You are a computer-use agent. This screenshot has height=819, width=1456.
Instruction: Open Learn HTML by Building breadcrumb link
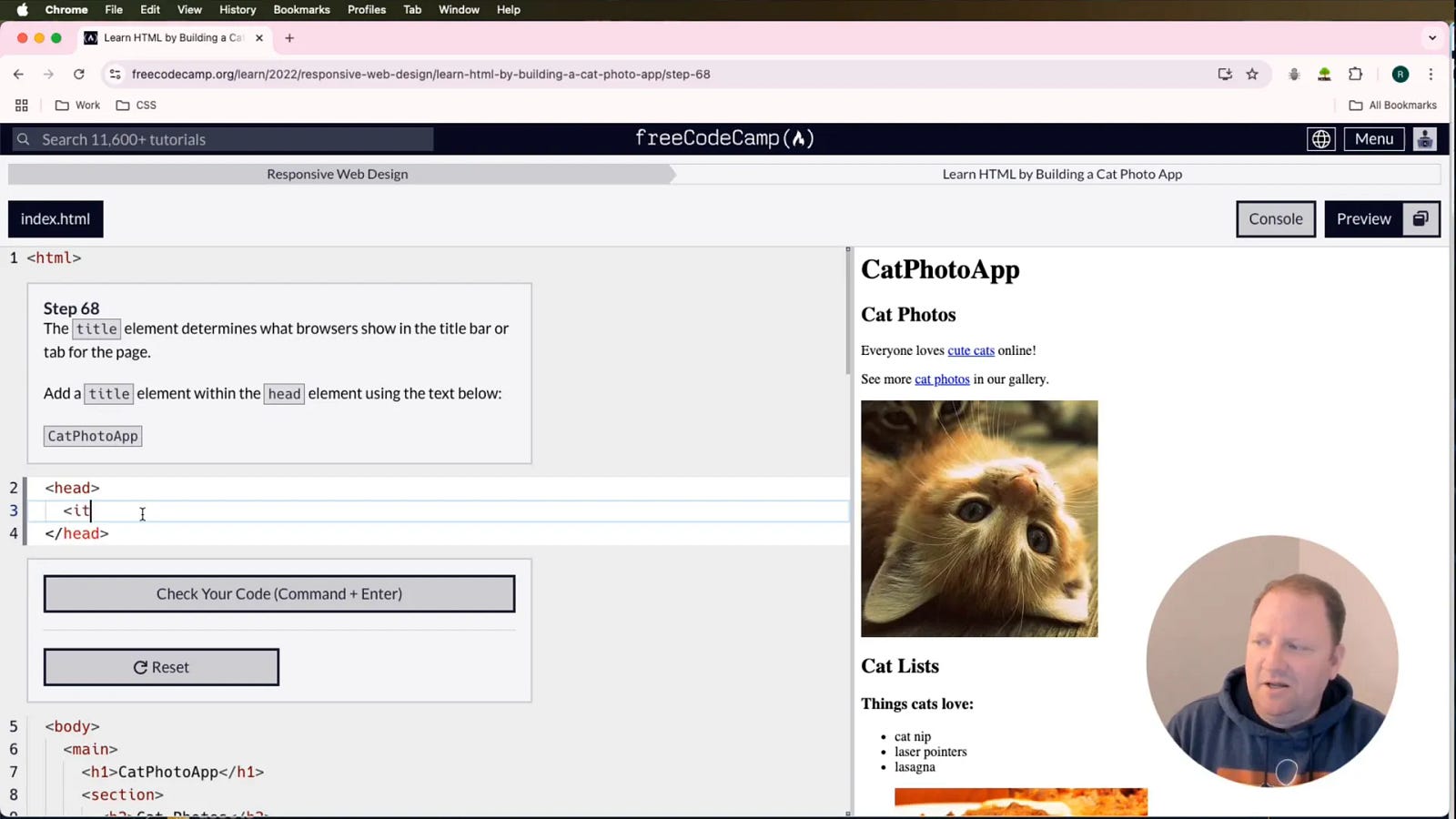click(x=1062, y=174)
